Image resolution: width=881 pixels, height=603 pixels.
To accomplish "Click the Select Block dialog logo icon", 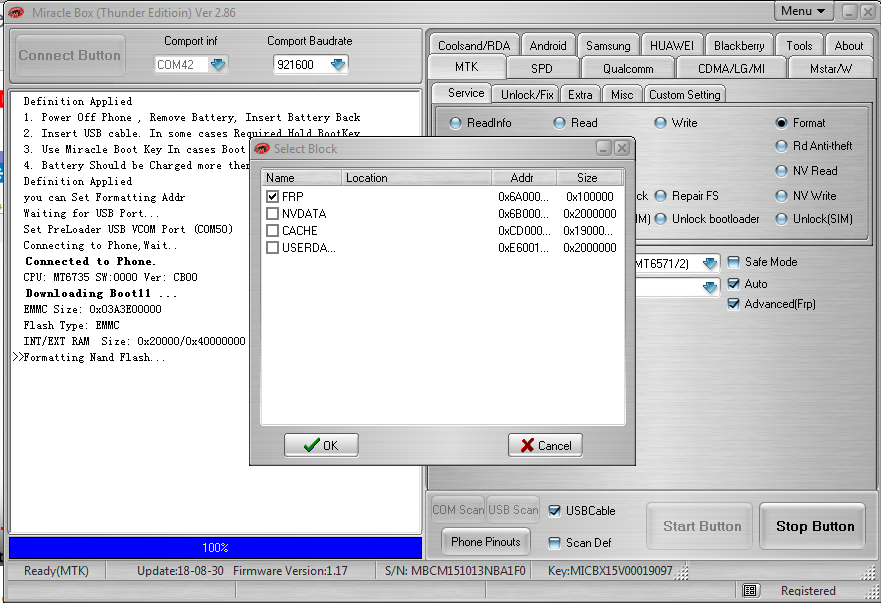I will click(262, 148).
